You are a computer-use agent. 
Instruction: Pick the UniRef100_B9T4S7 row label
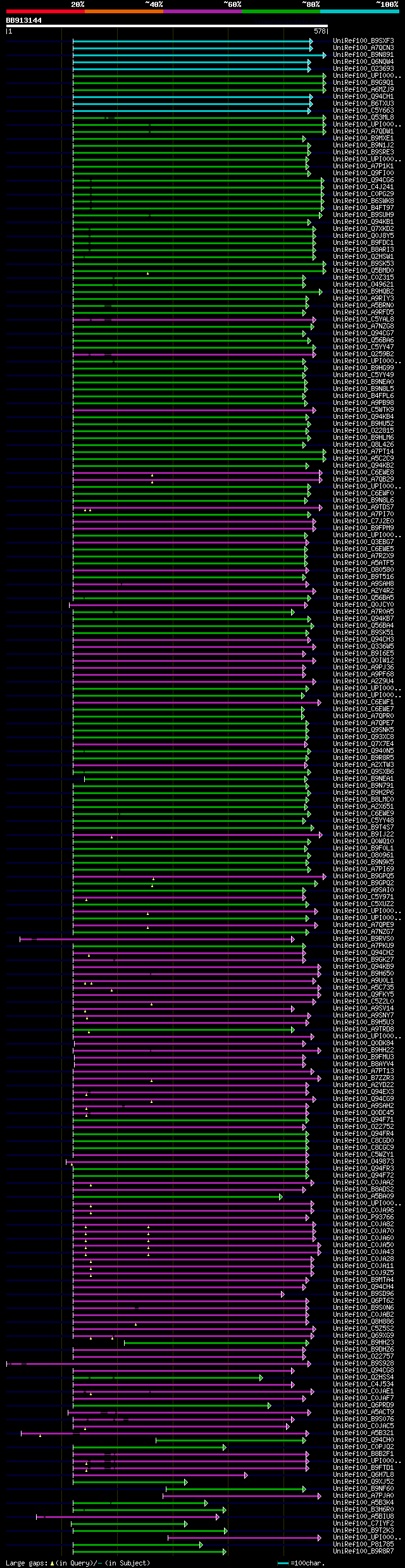(363, 828)
